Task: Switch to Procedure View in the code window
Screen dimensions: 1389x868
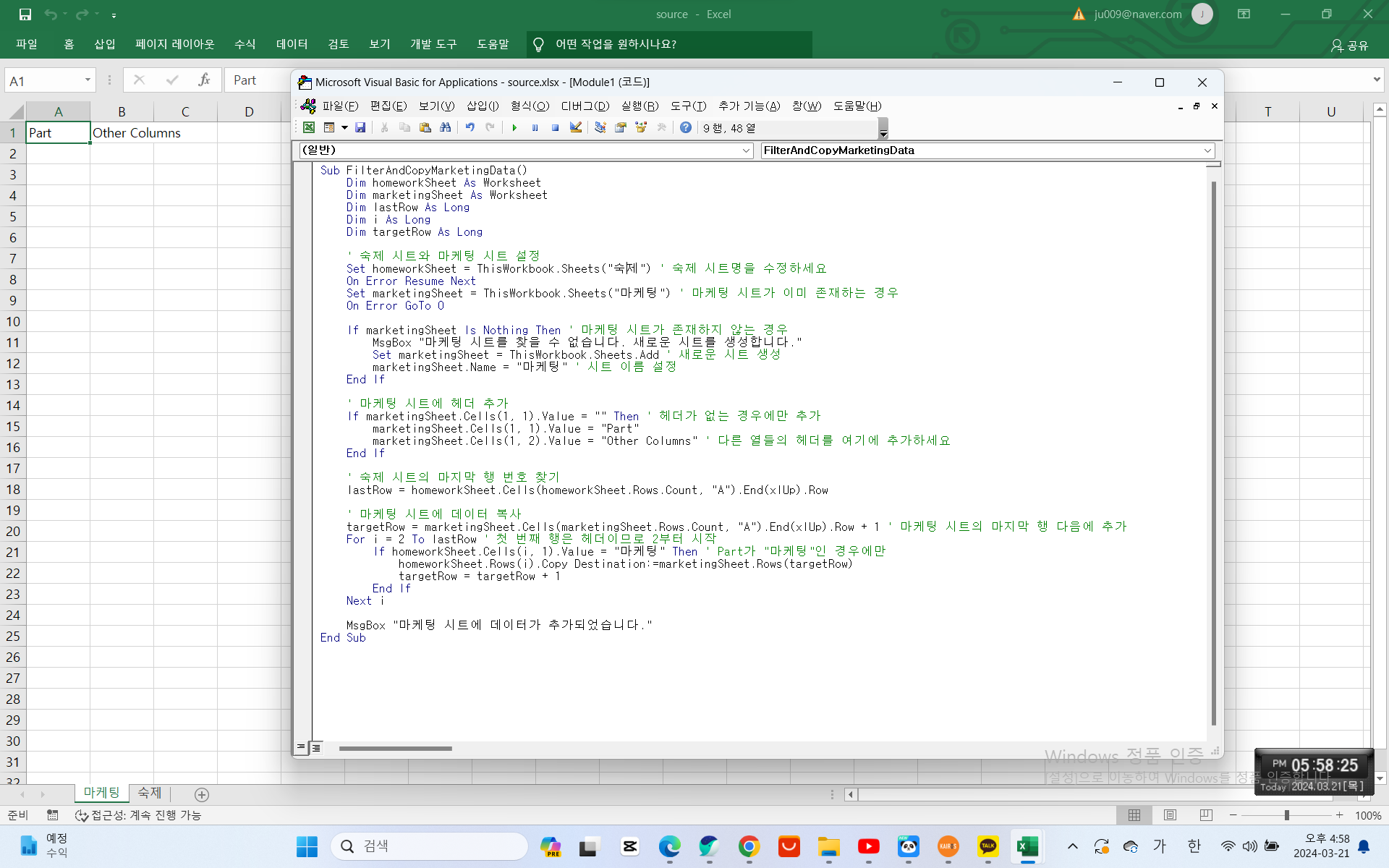Action: [301, 747]
